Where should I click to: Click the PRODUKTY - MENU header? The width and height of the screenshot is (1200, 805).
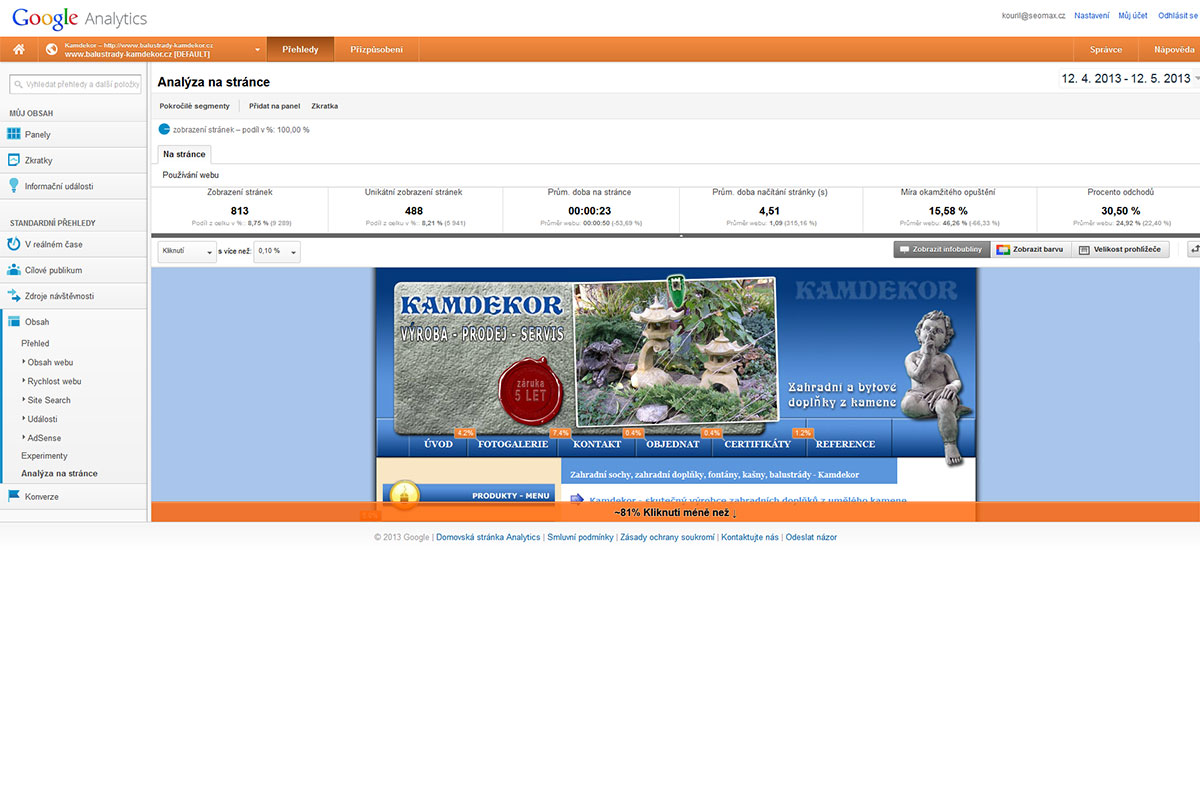click(x=468, y=495)
